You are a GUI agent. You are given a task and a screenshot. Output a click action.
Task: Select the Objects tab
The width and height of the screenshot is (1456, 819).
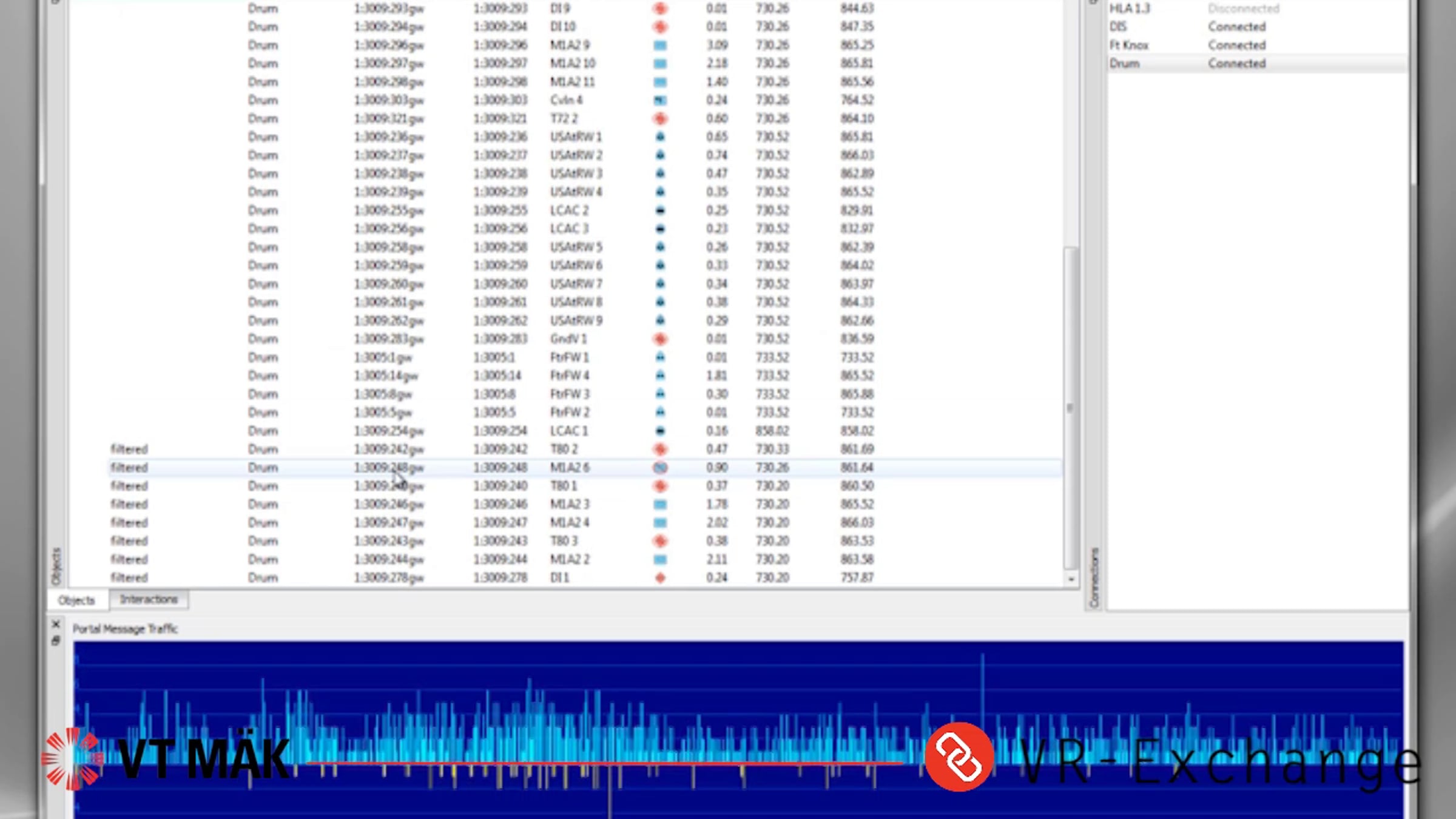pos(77,600)
